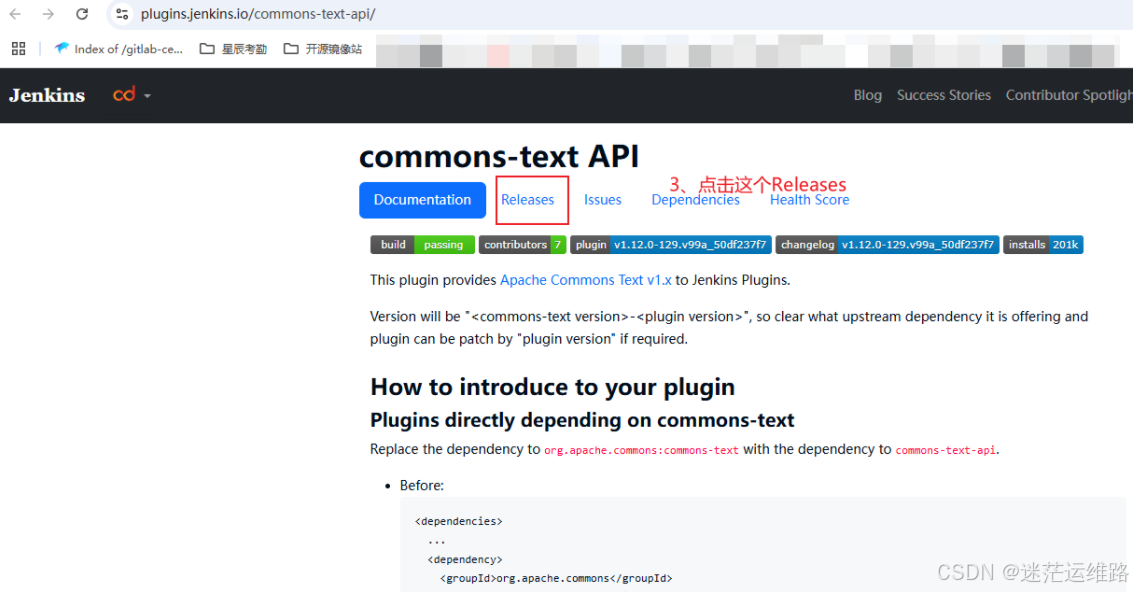Click the commons-text API page title

click(499, 156)
